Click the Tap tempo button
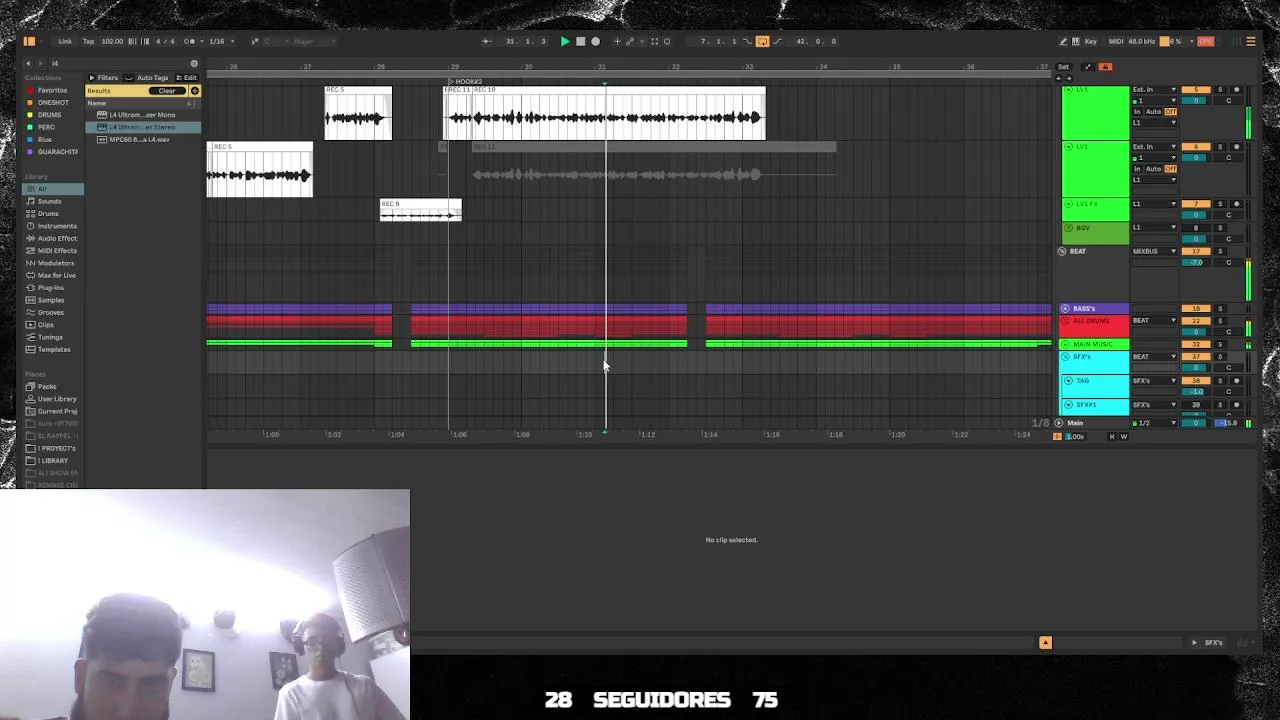 point(88,41)
